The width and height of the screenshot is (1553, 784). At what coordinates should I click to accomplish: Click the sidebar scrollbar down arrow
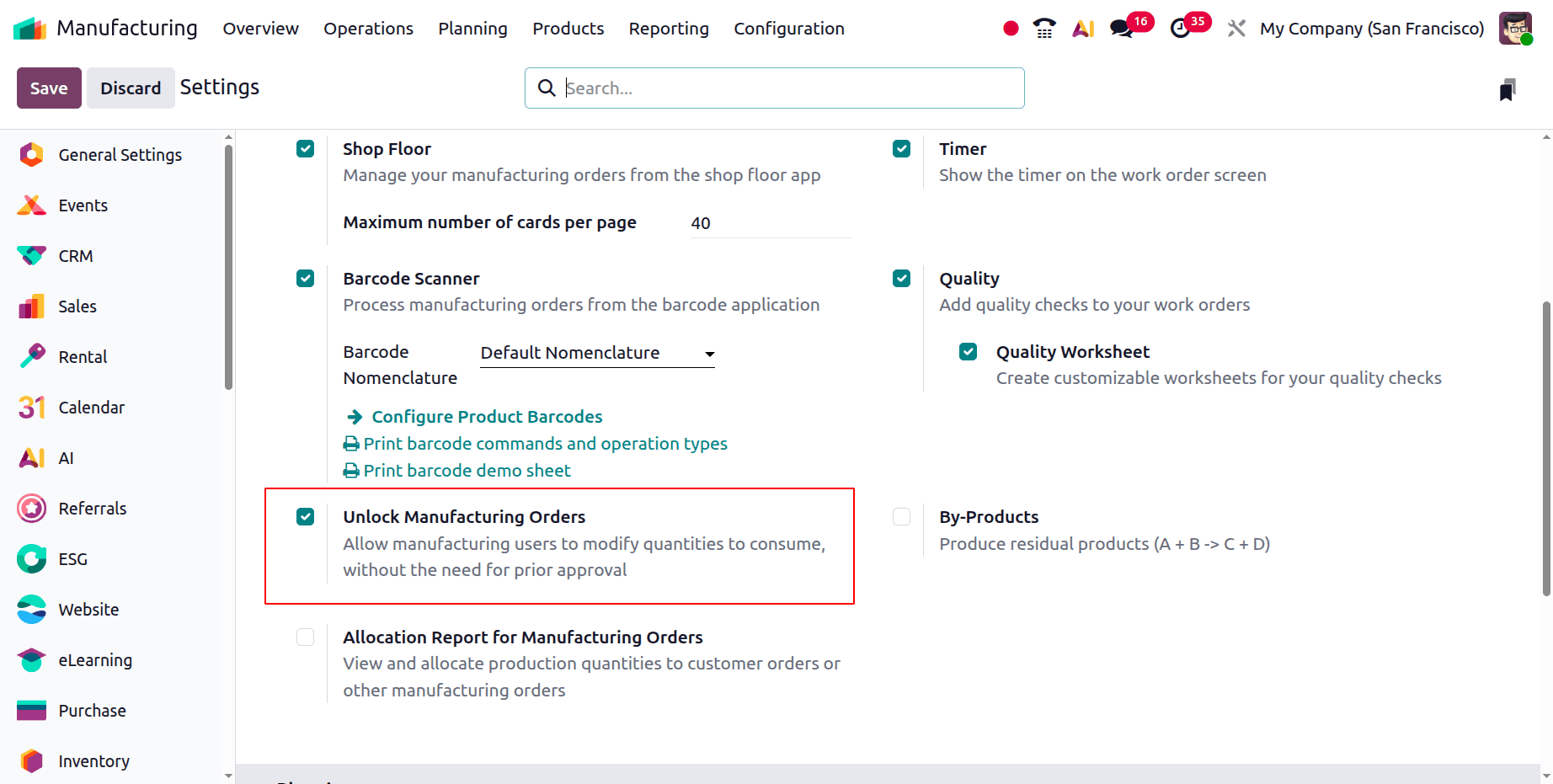click(x=228, y=776)
